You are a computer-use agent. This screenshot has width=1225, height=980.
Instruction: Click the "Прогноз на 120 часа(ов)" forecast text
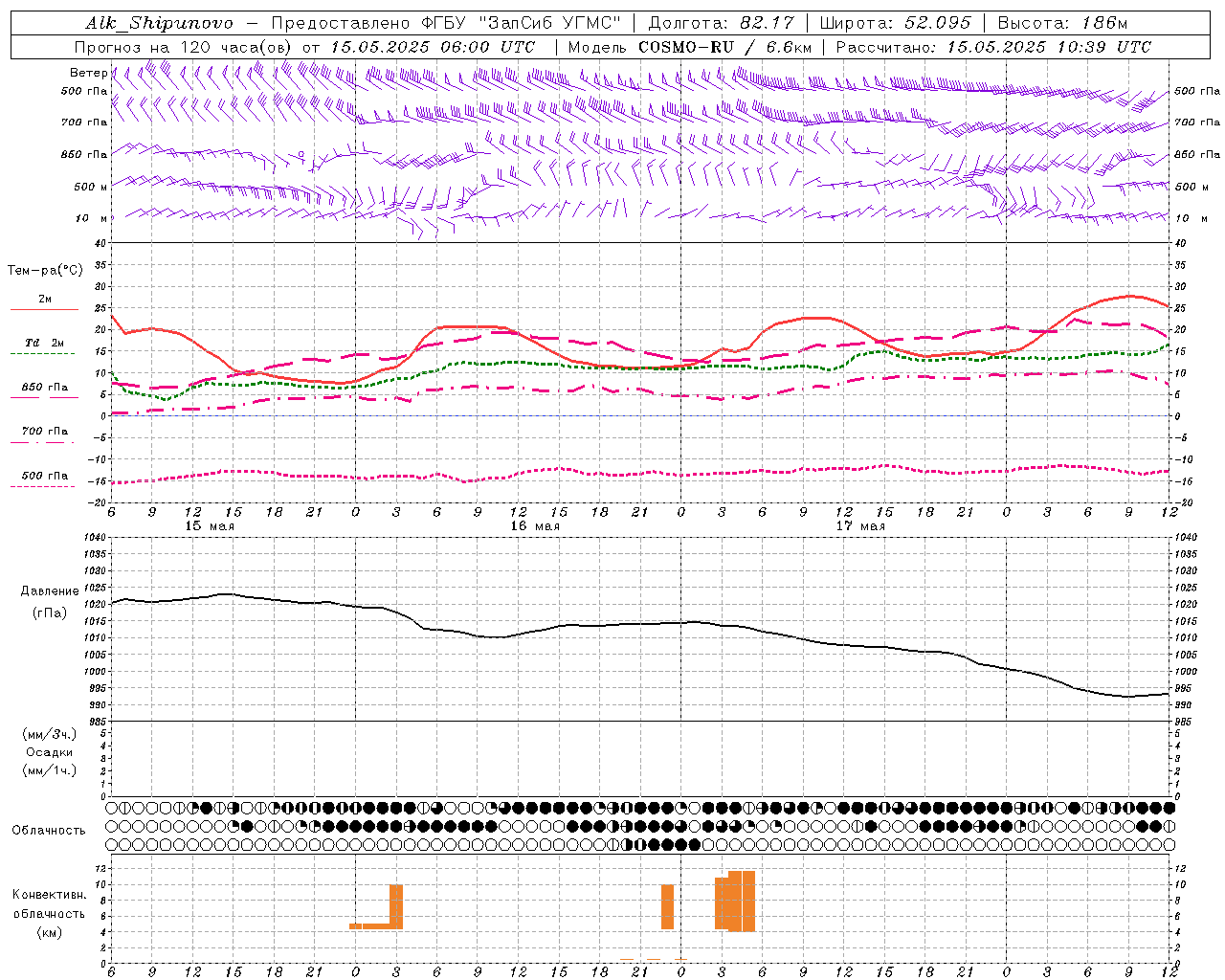pos(184,47)
